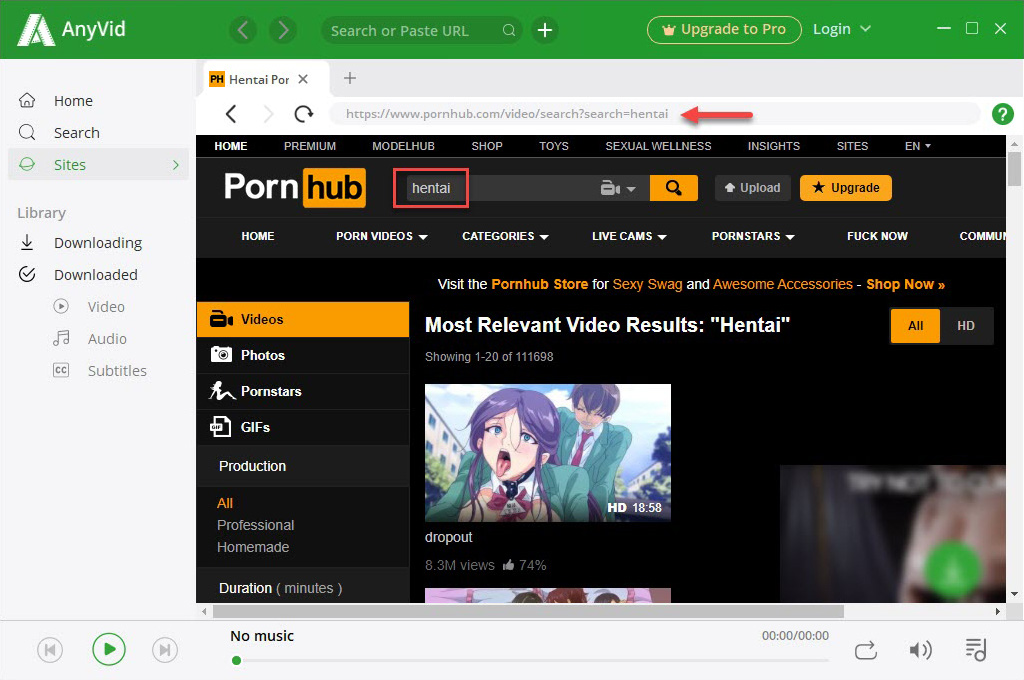The image size is (1024, 680).
Task: Go forward using AnyVid top bar arrow
Action: click(283, 30)
